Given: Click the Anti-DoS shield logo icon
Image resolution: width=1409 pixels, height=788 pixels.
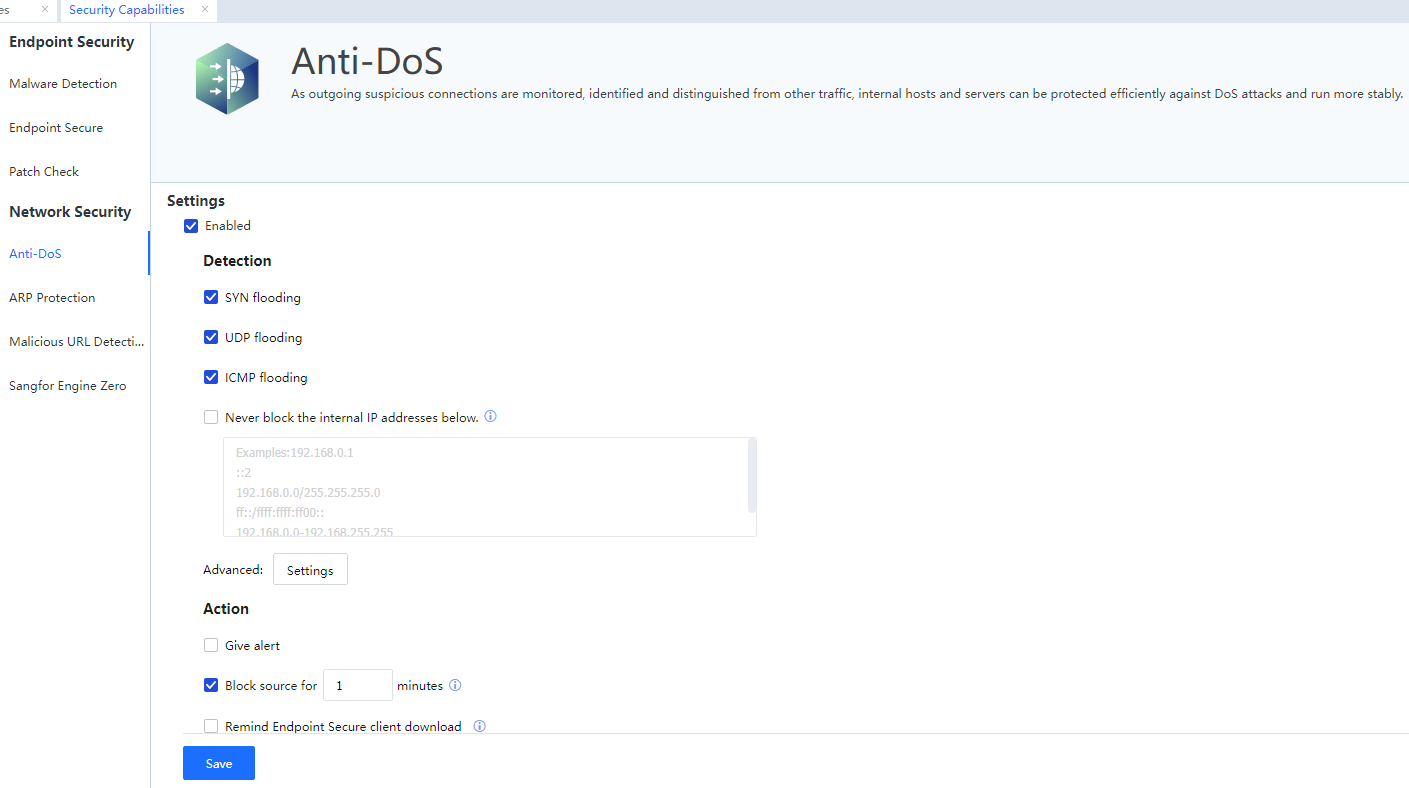Looking at the screenshot, I should [x=227, y=78].
